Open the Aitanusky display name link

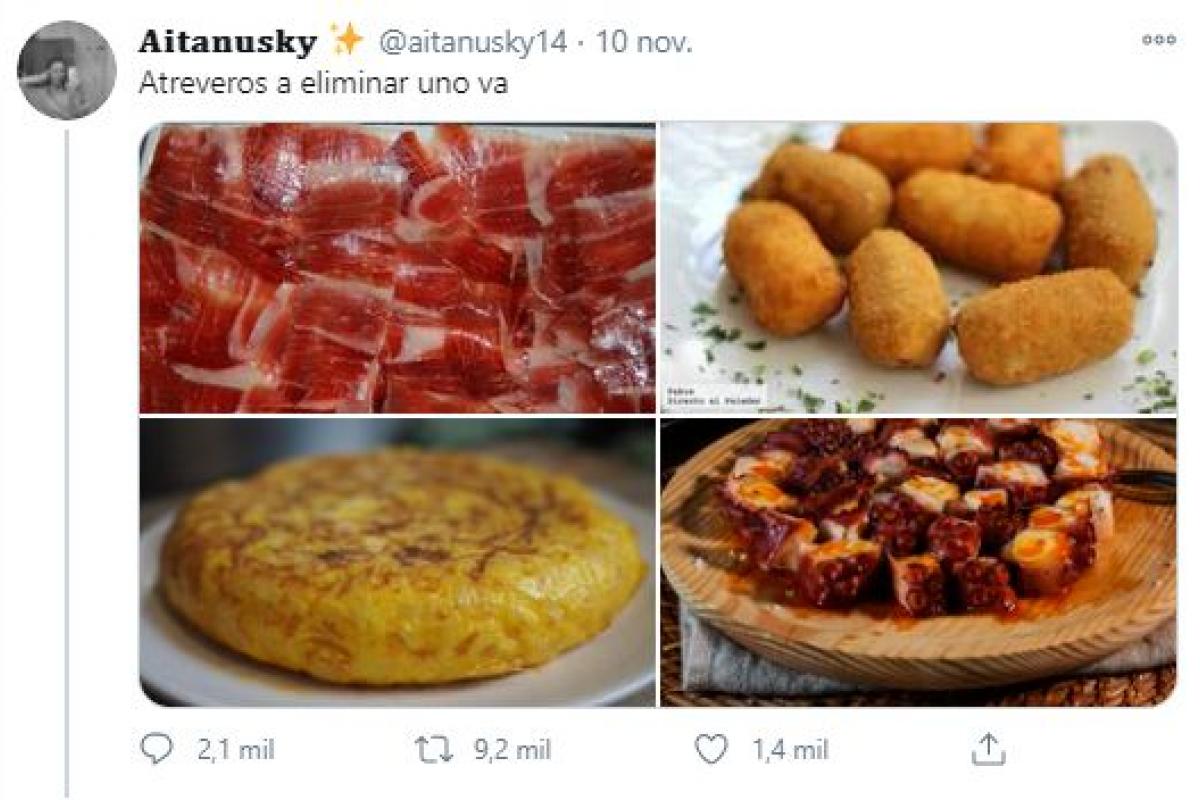pyautogui.click(x=227, y=42)
